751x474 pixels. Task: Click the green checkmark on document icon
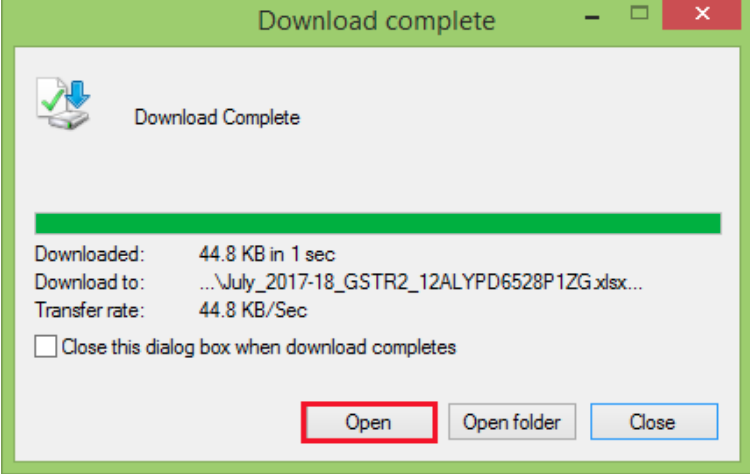pyautogui.click(x=52, y=100)
